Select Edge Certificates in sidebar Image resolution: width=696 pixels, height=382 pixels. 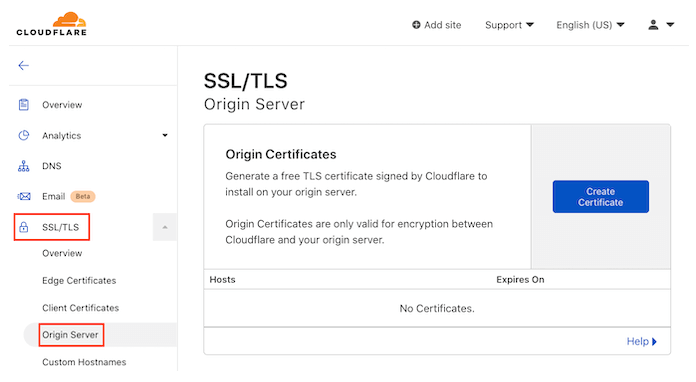coord(79,280)
